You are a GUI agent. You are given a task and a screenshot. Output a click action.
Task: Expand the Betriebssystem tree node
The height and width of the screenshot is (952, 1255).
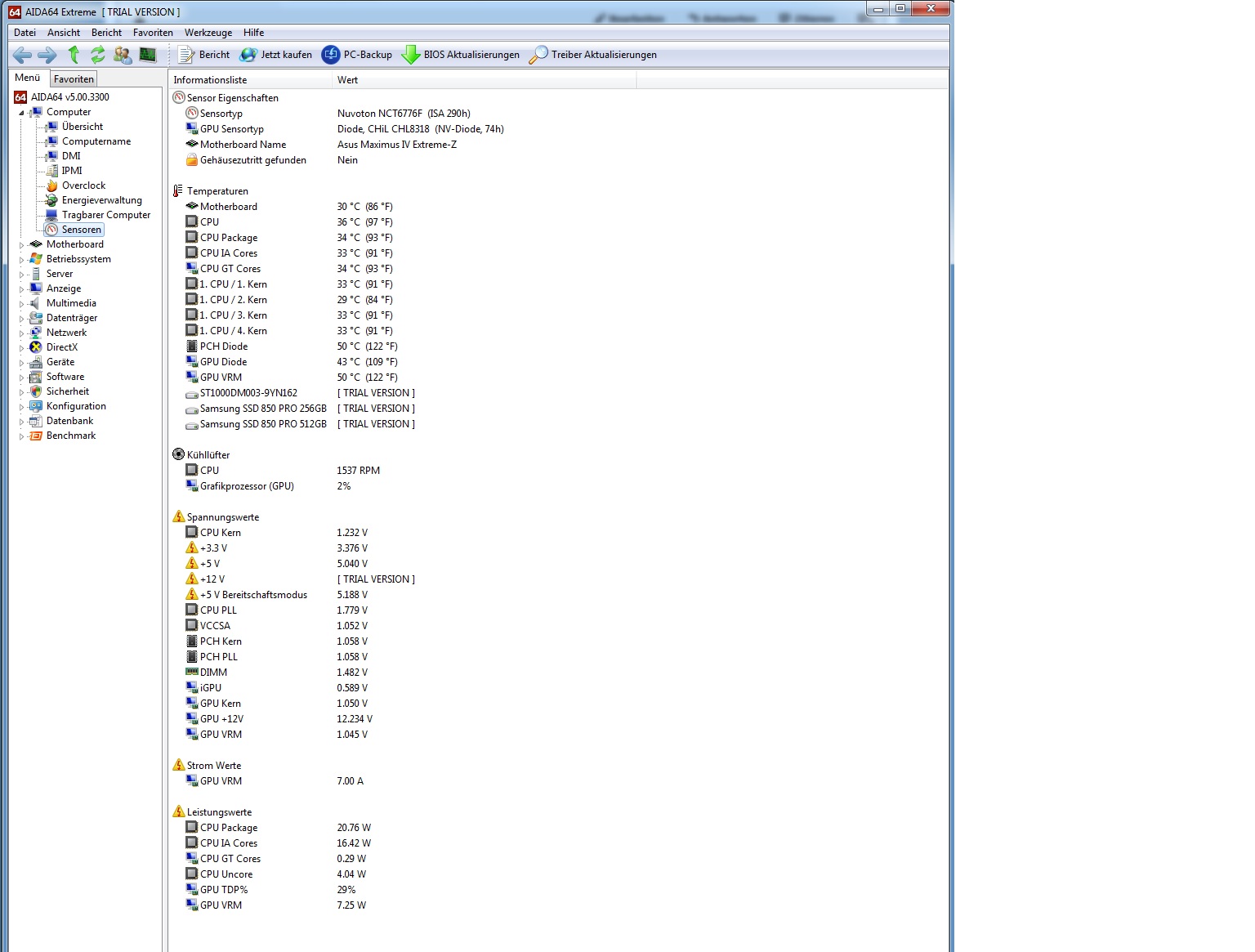[22, 259]
